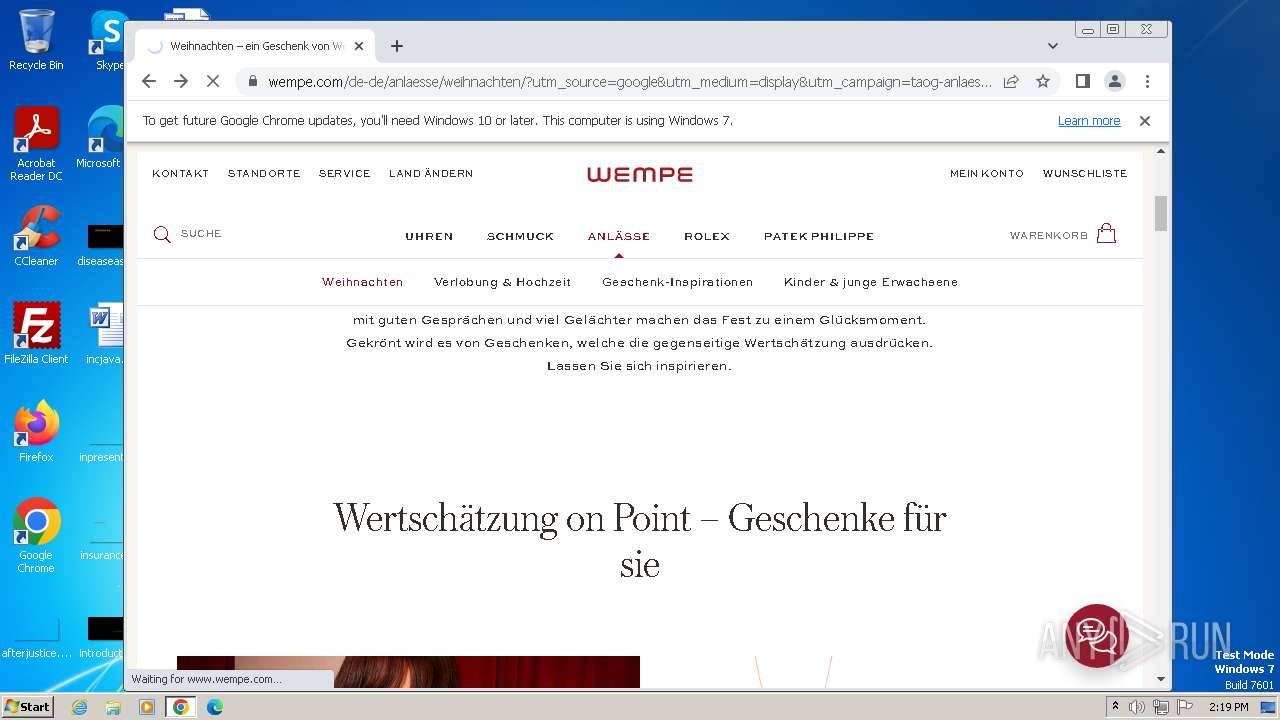Open the Firefox desktop icon
This screenshot has width=1280, height=720.
click(36, 432)
